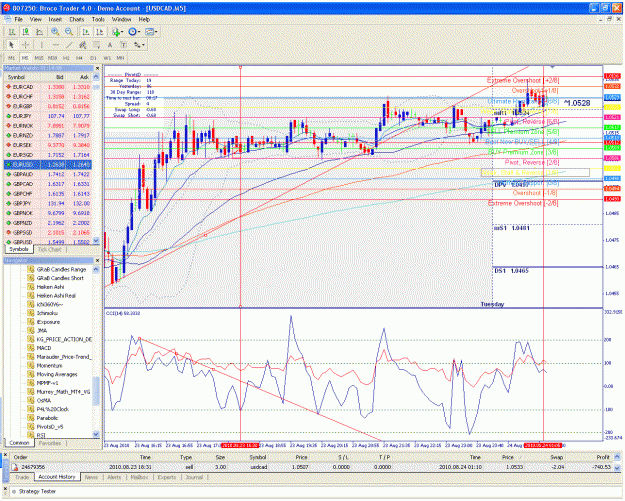The height and width of the screenshot is (501, 625).
Task: Select the Fibonacci retracement tool
Action: coord(96,45)
